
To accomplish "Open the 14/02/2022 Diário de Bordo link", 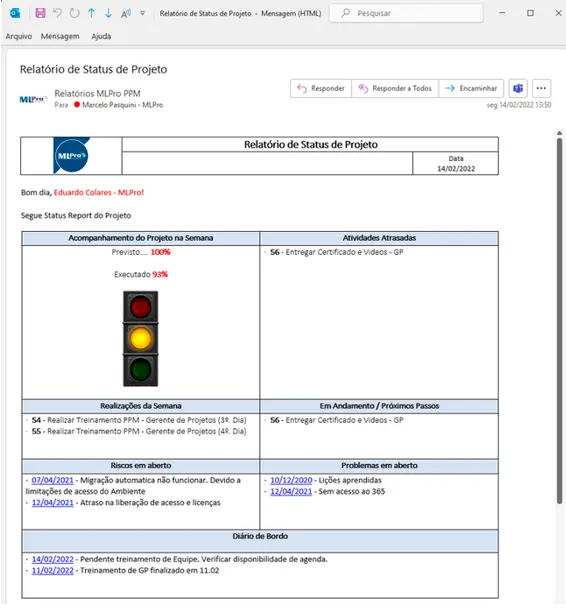I will [52, 559].
